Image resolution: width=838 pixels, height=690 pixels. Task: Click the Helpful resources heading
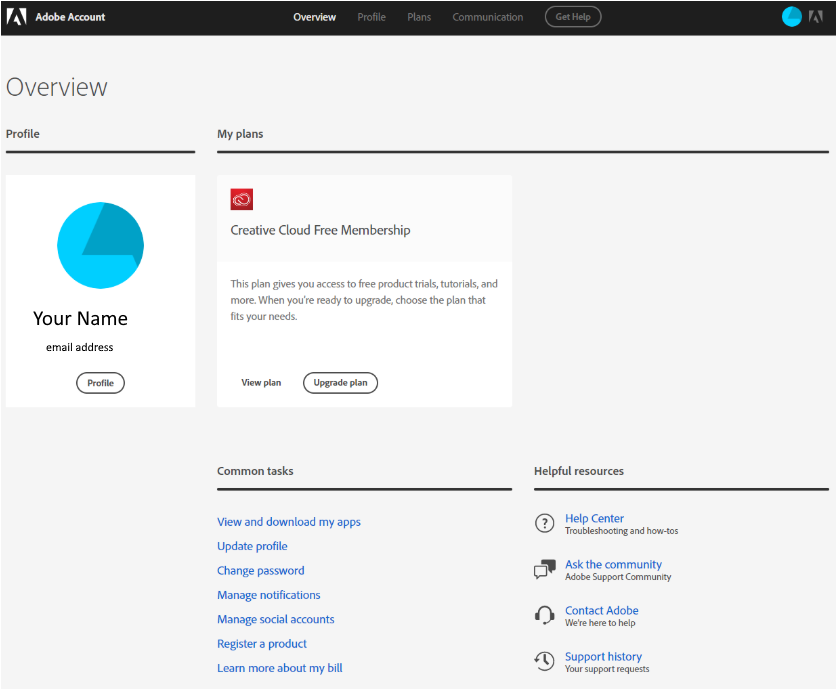(579, 471)
